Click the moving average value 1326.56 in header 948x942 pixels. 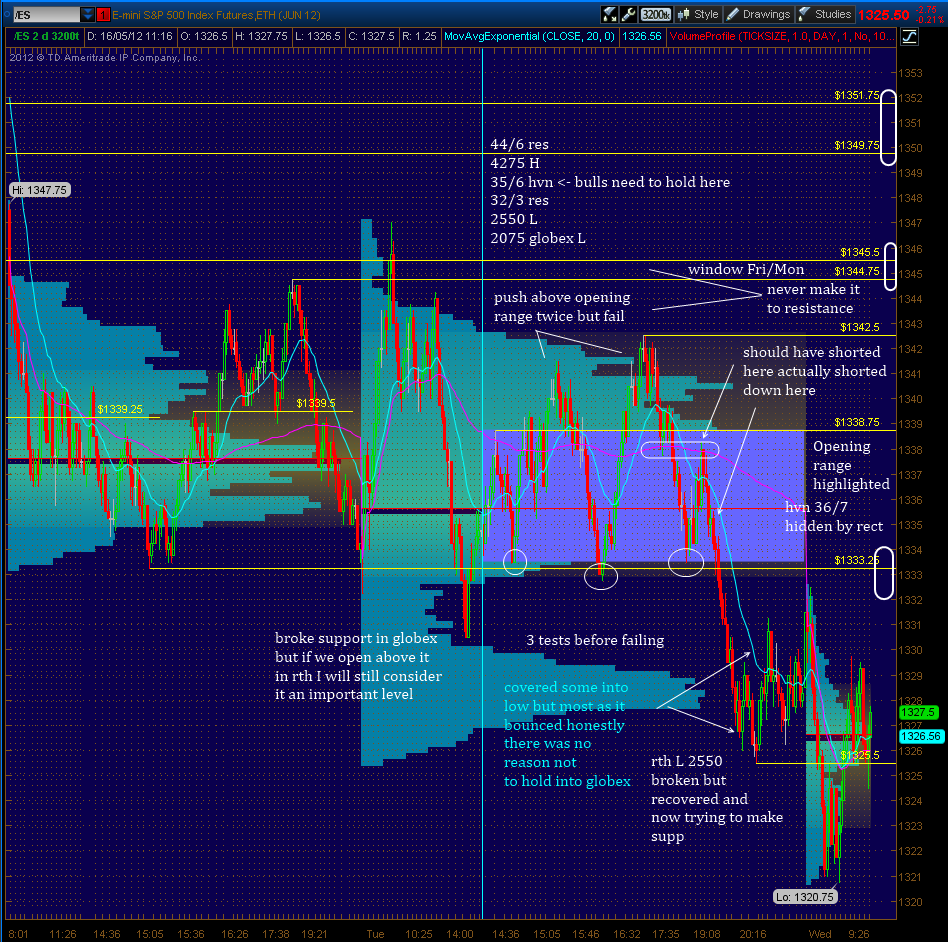(x=642, y=36)
